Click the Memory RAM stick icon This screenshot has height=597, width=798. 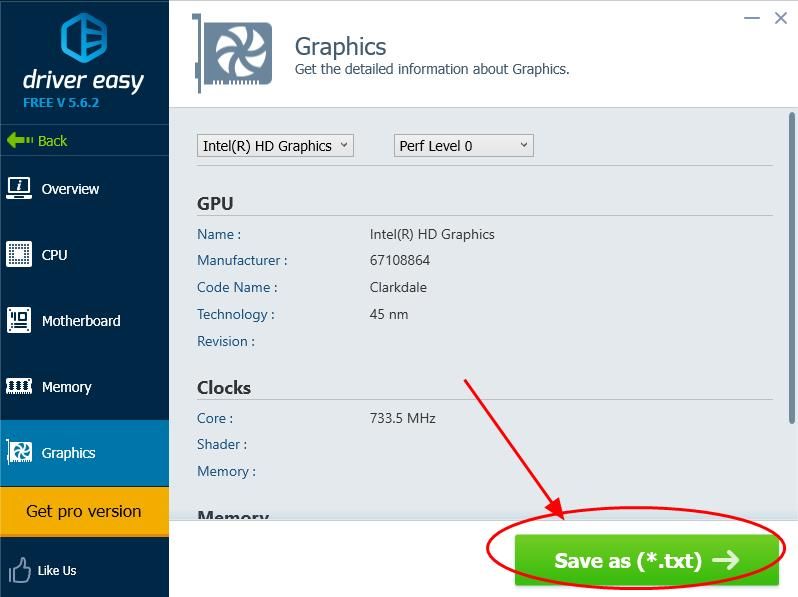pyautogui.click(x=19, y=387)
